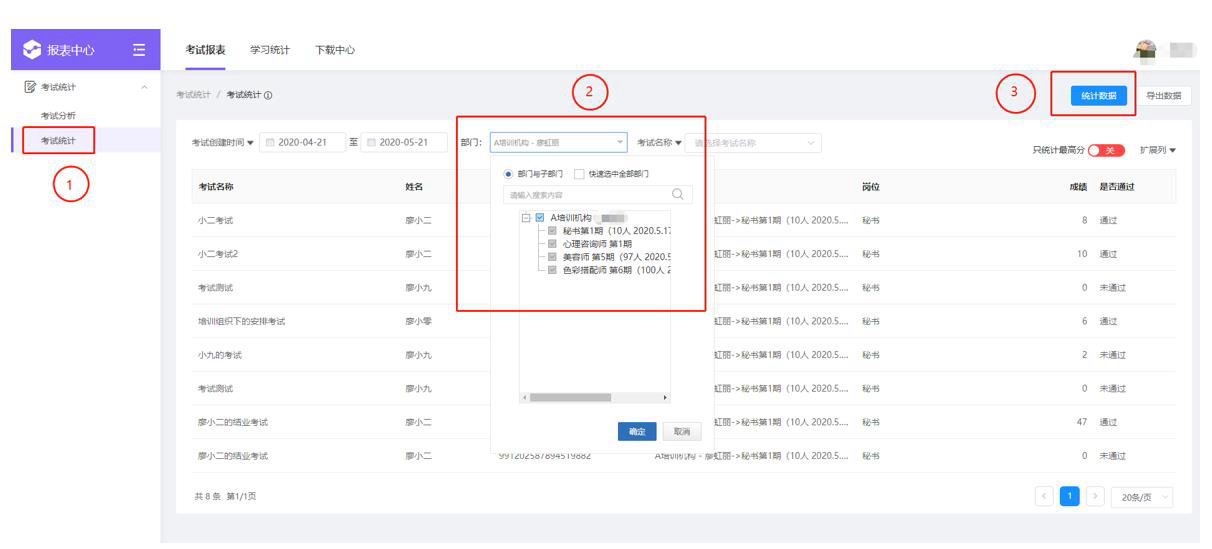Check the 快速选中全部部门 checkbox
Screen dimensions: 1212x549
[x=579, y=174]
